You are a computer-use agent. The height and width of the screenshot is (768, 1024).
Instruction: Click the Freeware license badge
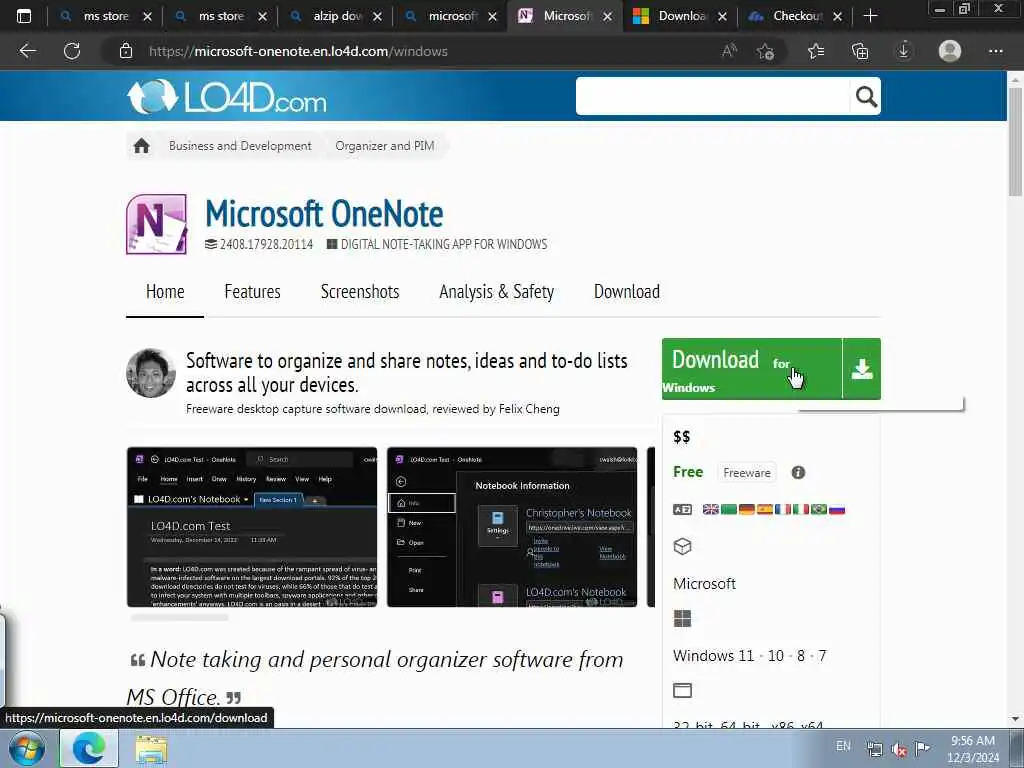[x=746, y=472]
